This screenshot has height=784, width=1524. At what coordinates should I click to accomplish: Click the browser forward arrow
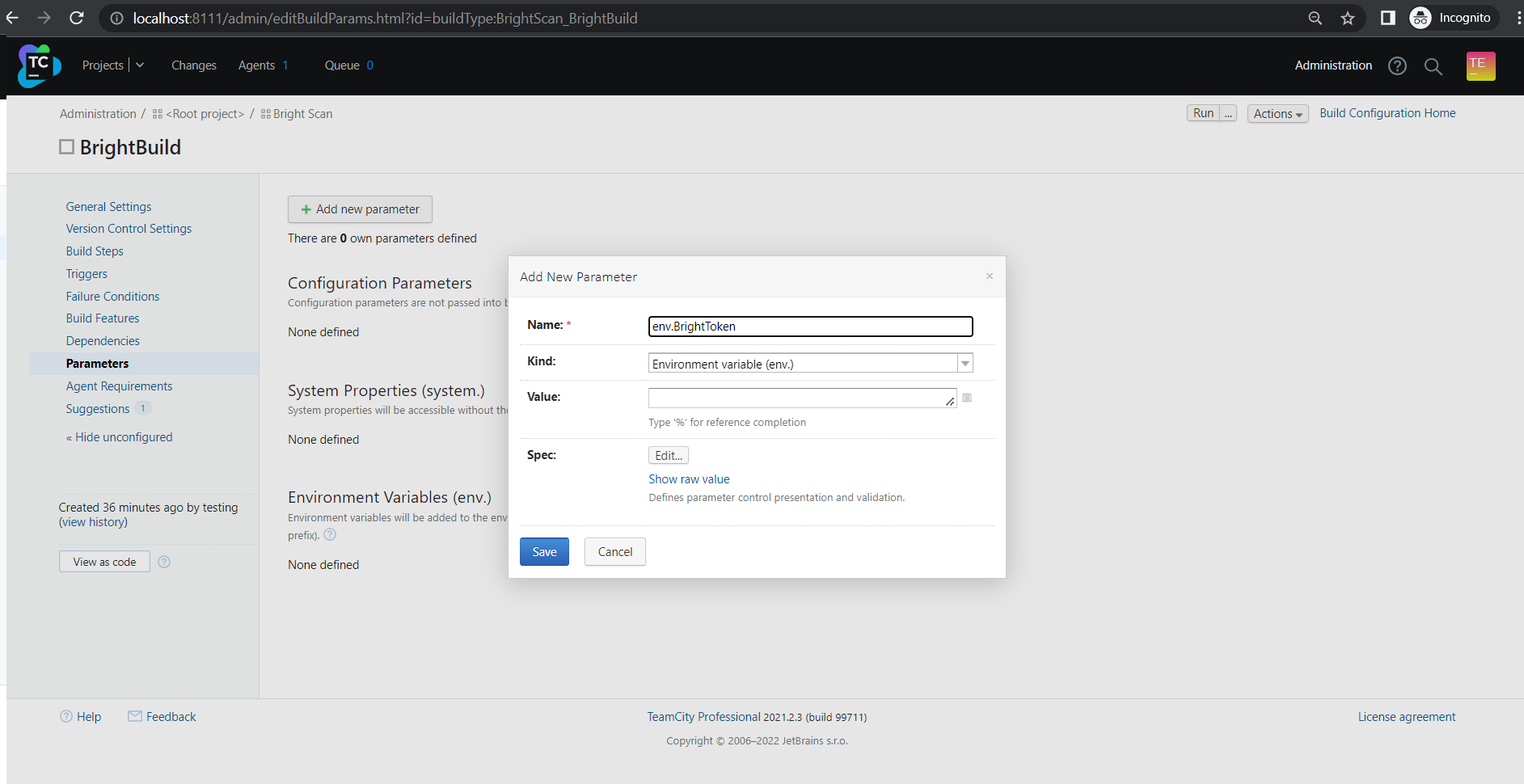pyautogui.click(x=44, y=18)
